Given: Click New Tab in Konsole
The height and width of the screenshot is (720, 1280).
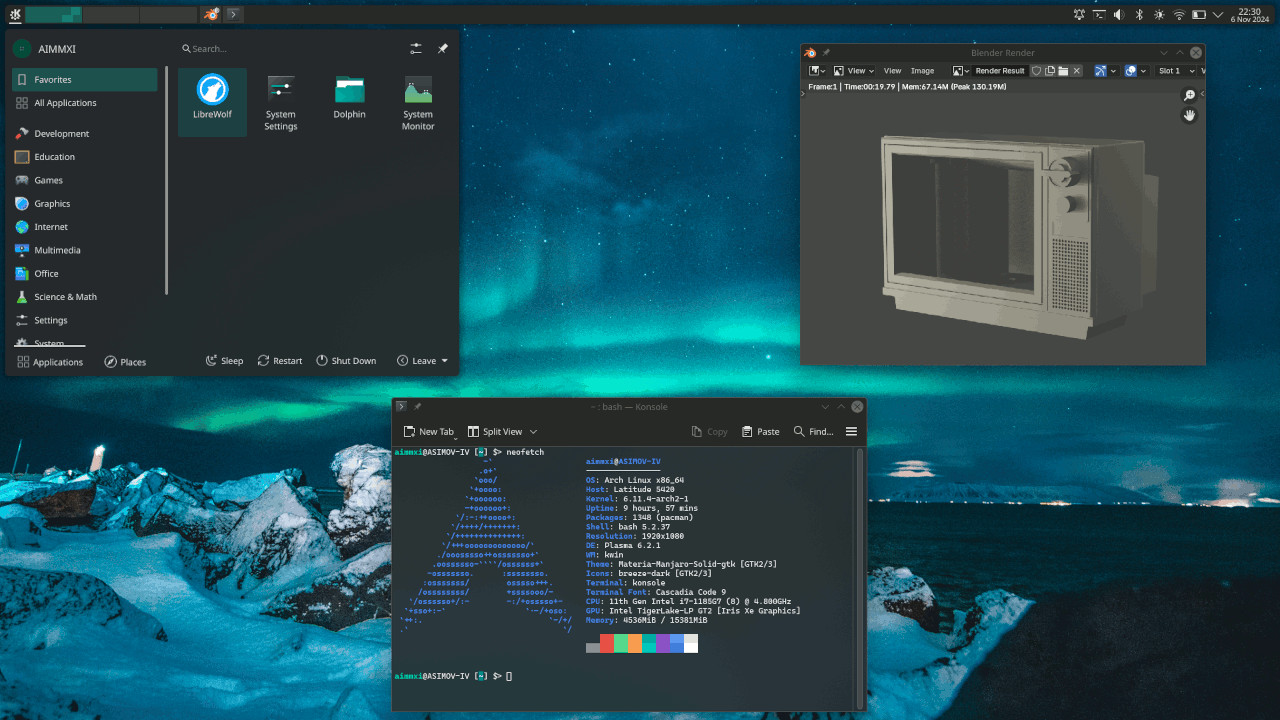Looking at the screenshot, I should (x=429, y=432).
